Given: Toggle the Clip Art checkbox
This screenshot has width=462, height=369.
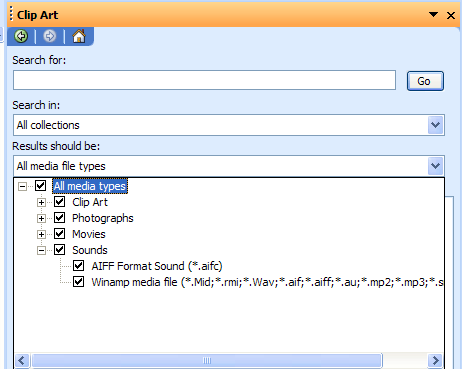Looking at the screenshot, I should [x=60, y=202].
